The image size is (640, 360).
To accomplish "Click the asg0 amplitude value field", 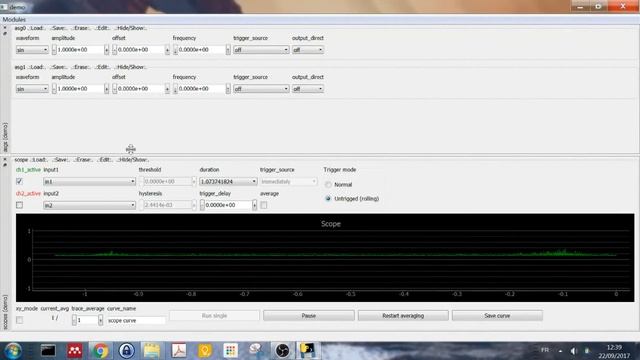I will (80, 50).
